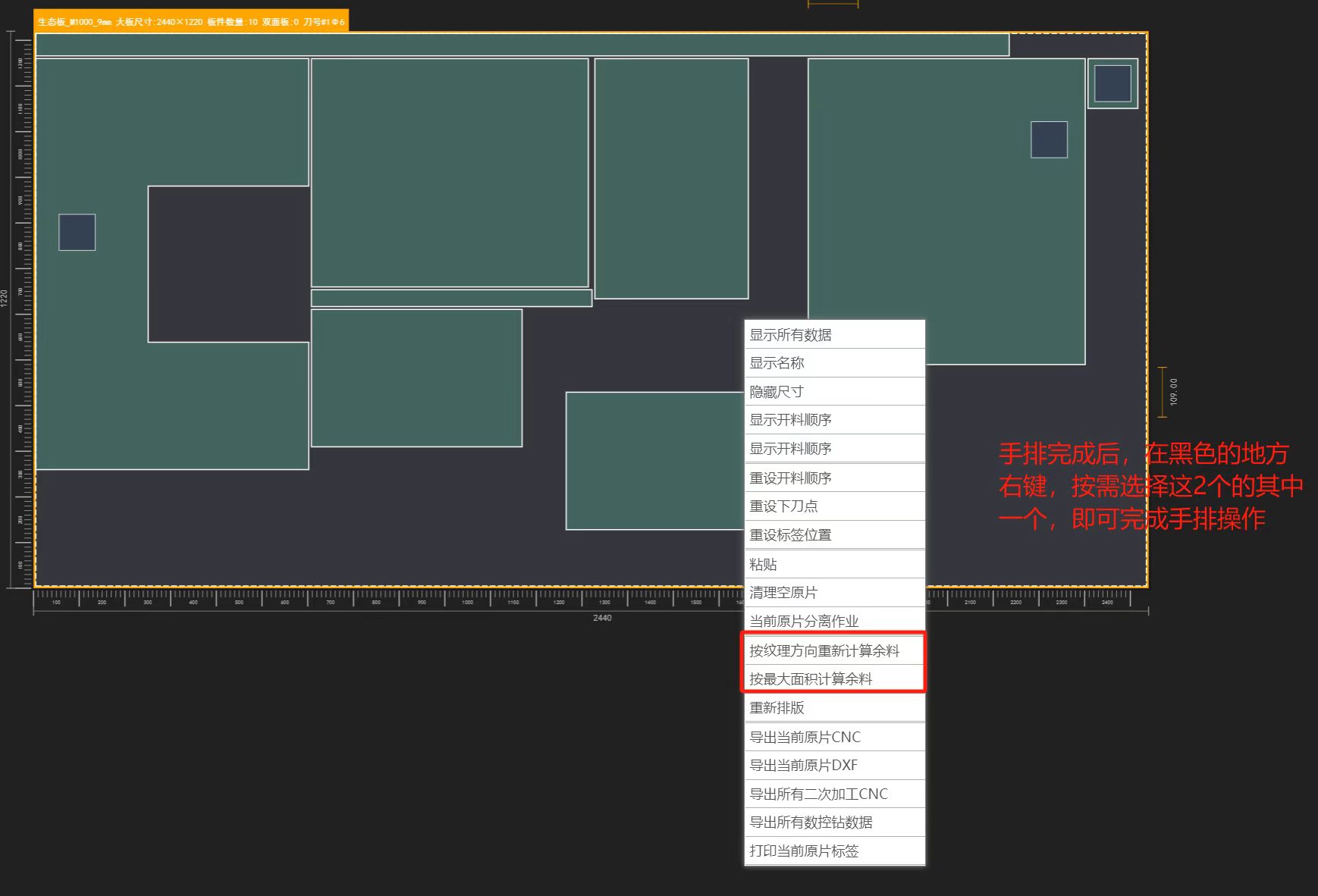The height and width of the screenshot is (896, 1318).
Task: Click the orange sheet info header label
Action: 191,22
